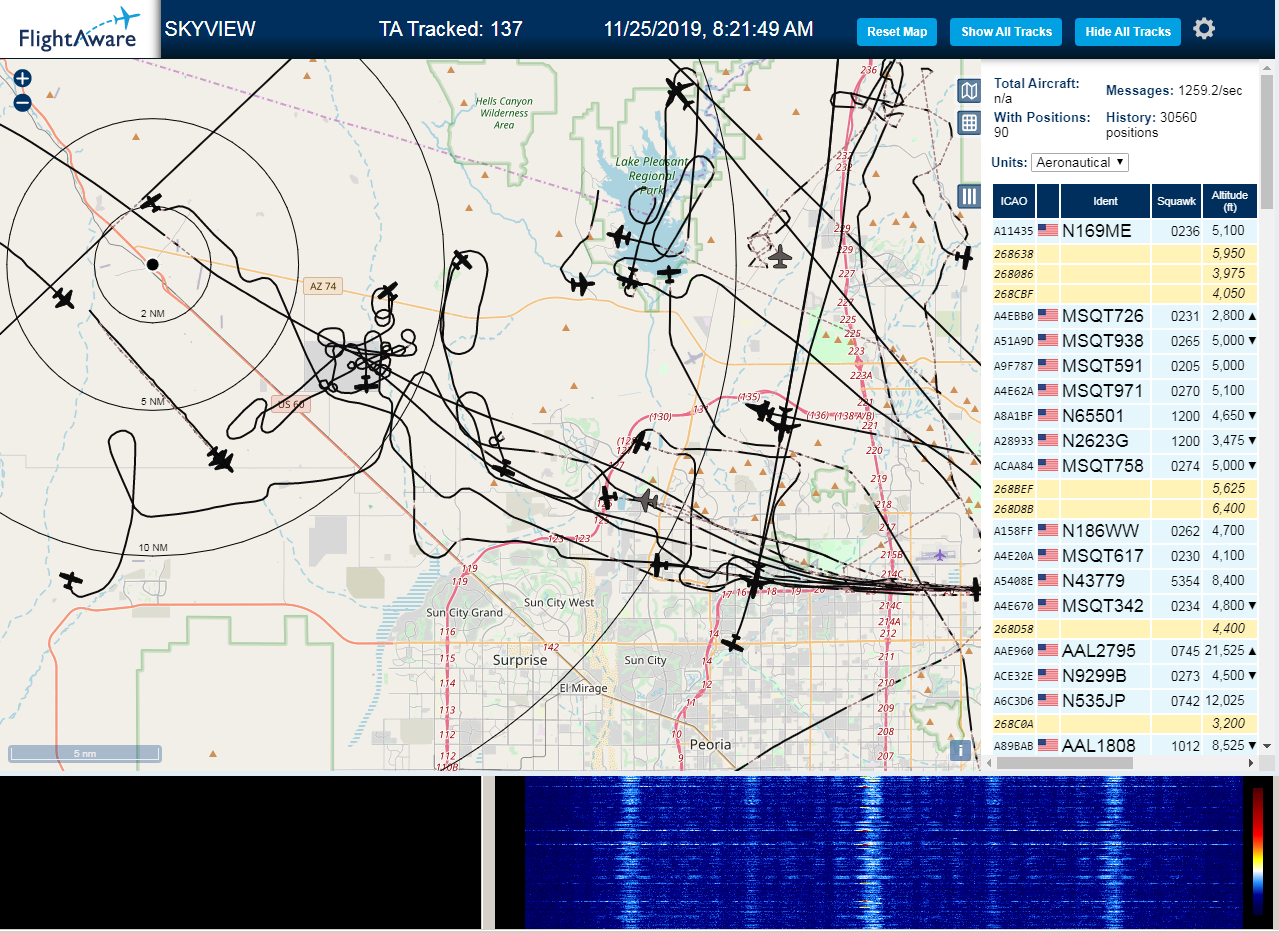Click US flag in N169ME row
This screenshot has height=933, width=1279.
click(x=1048, y=230)
